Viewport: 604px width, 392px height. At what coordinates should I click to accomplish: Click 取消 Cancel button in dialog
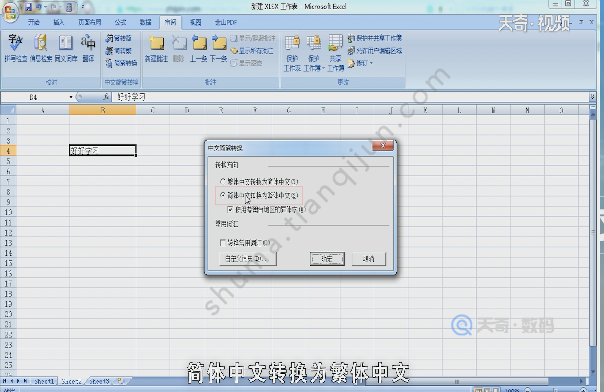click(x=369, y=259)
